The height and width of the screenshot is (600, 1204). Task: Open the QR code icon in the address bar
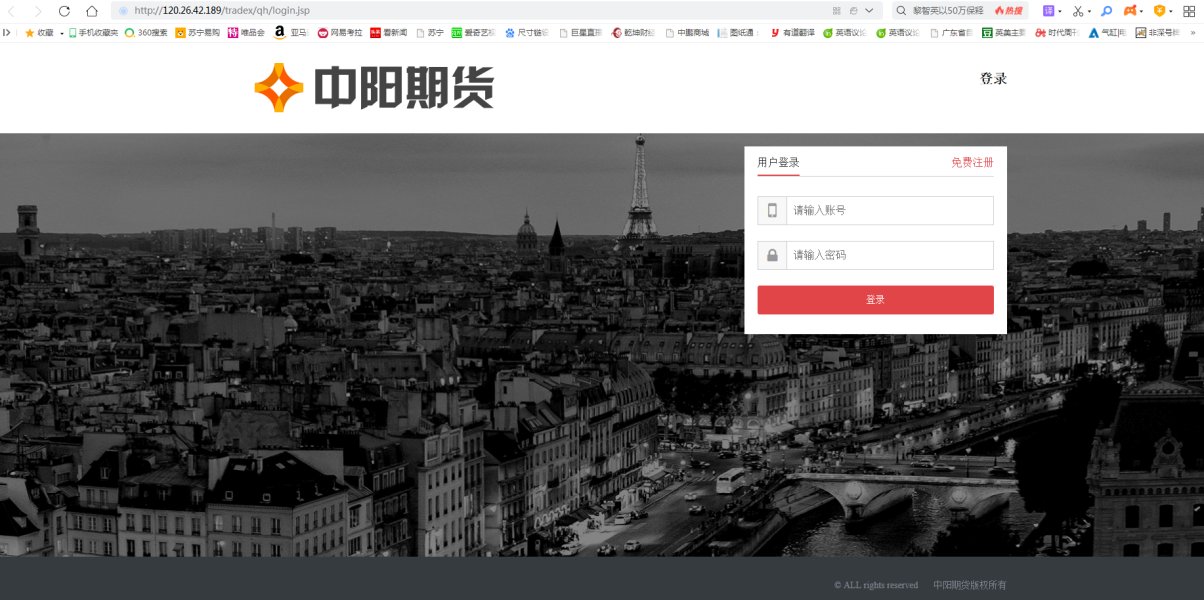click(836, 10)
